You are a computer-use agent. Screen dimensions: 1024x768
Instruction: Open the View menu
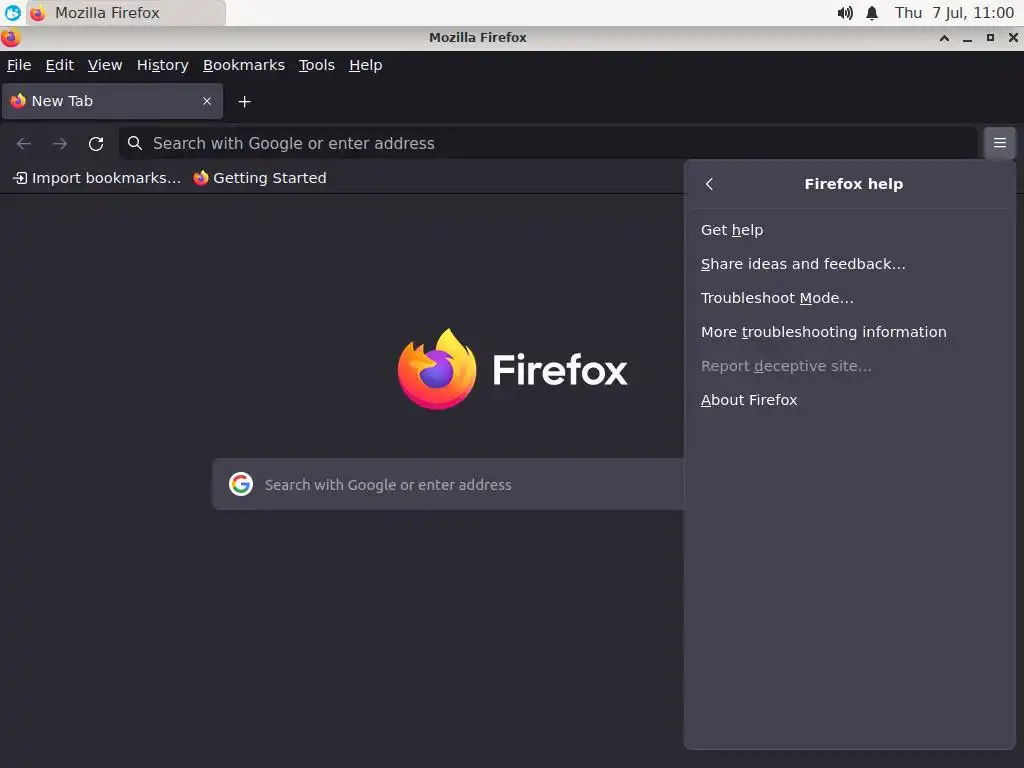tap(105, 65)
